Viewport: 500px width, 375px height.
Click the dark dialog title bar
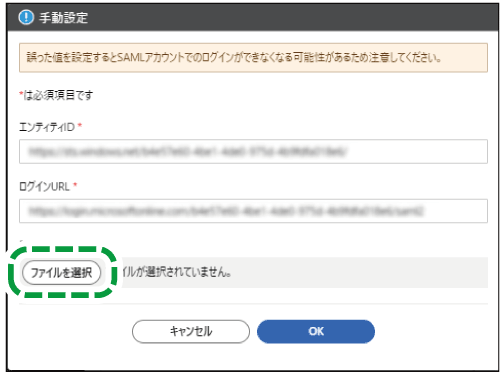click(x=253, y=17)
